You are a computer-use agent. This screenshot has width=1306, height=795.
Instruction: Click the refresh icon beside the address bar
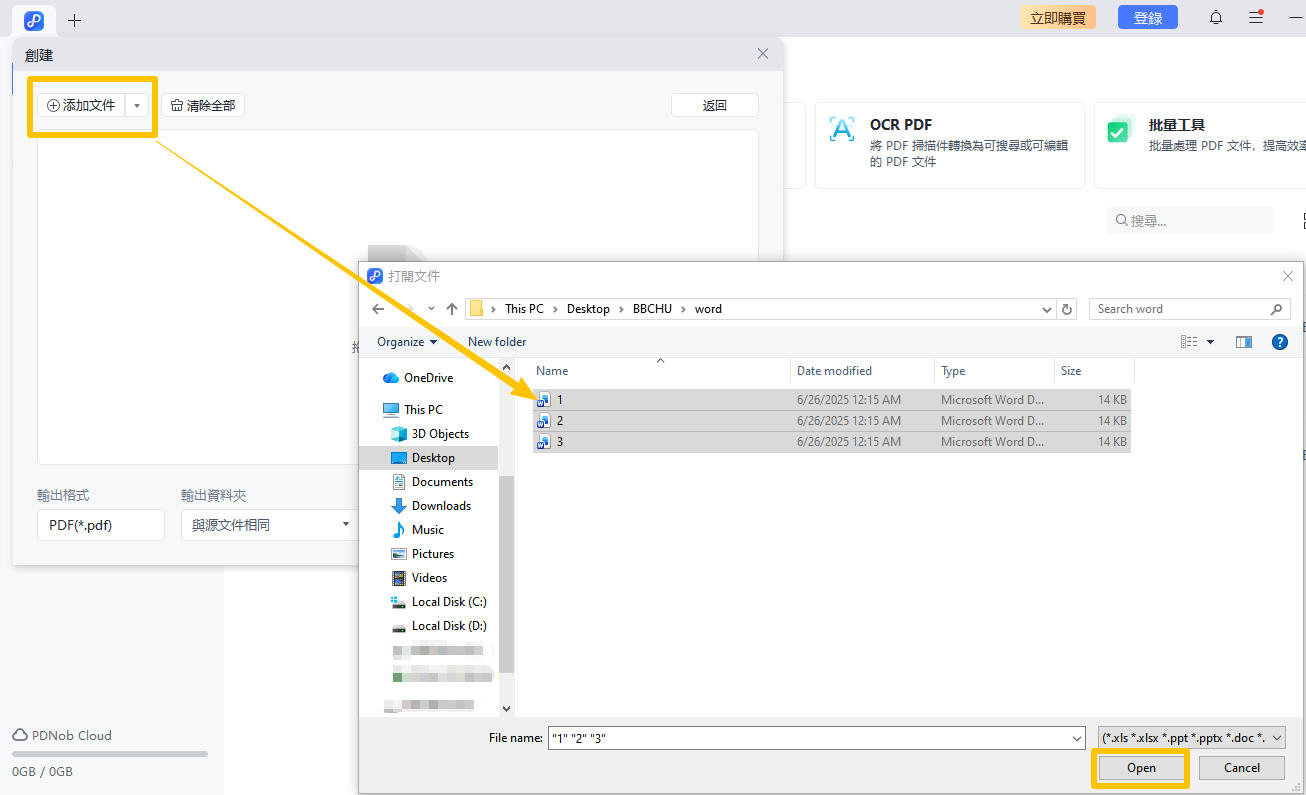[1067, 309]
